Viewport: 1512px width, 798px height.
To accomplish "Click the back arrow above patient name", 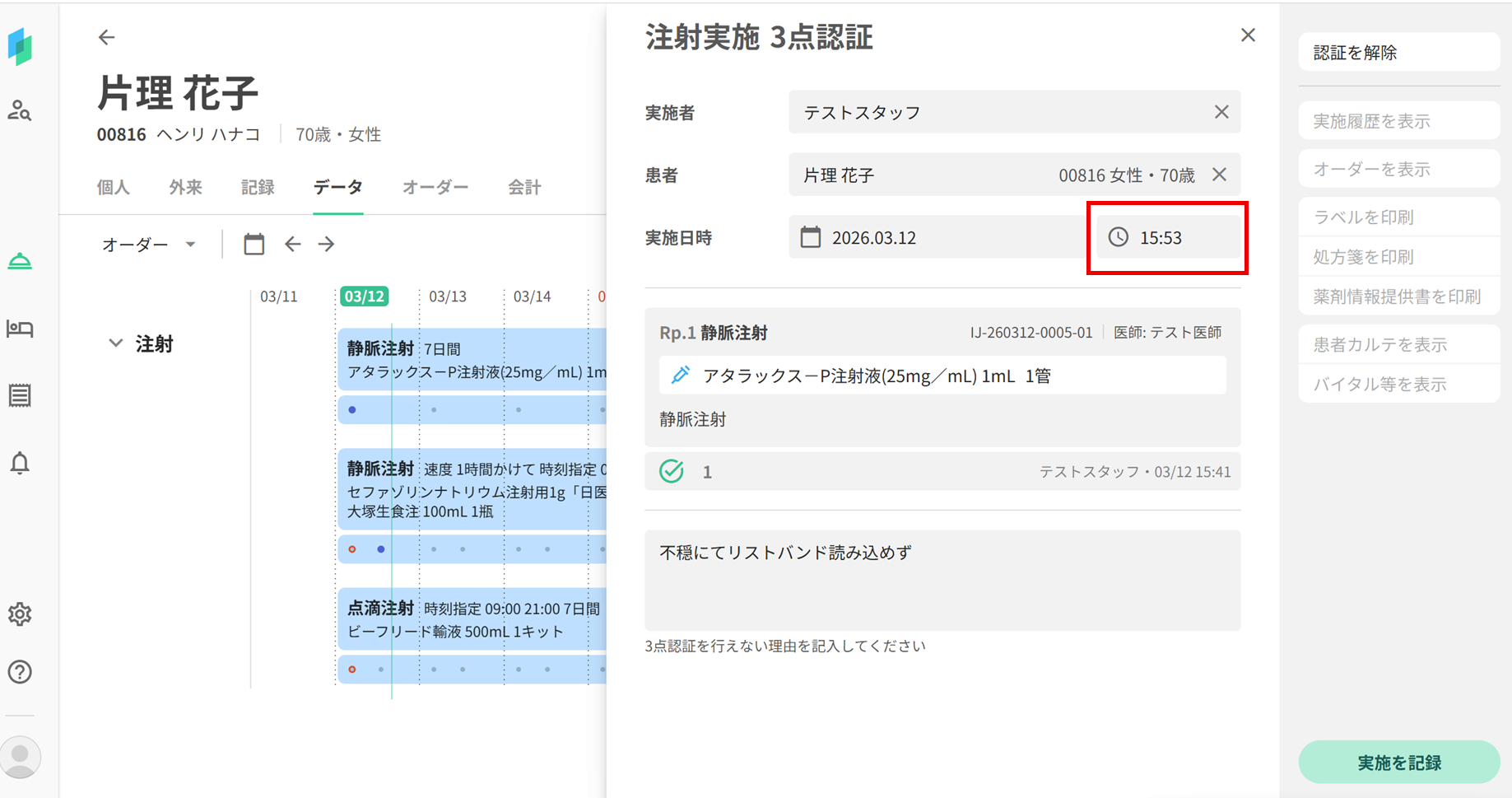I will (x=106, y=37).
